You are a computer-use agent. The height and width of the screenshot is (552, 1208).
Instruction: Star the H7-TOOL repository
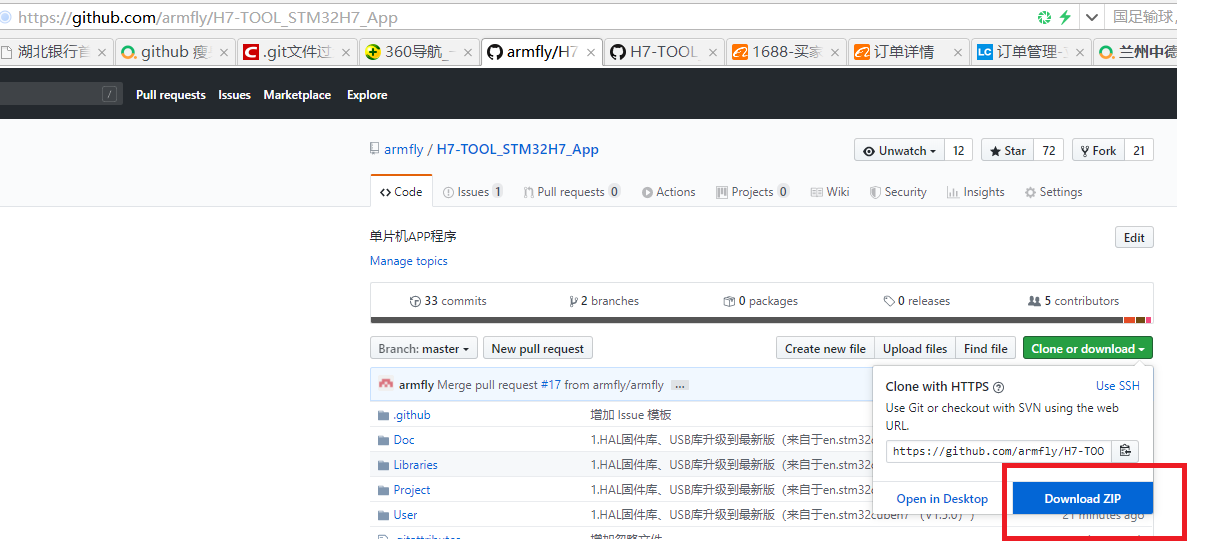point(1008,151)
